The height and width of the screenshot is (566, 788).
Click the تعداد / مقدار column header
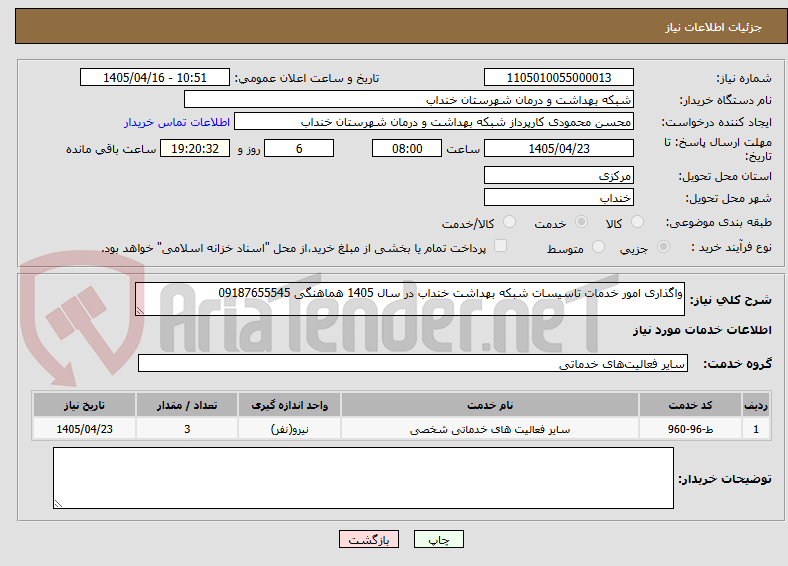187,405
